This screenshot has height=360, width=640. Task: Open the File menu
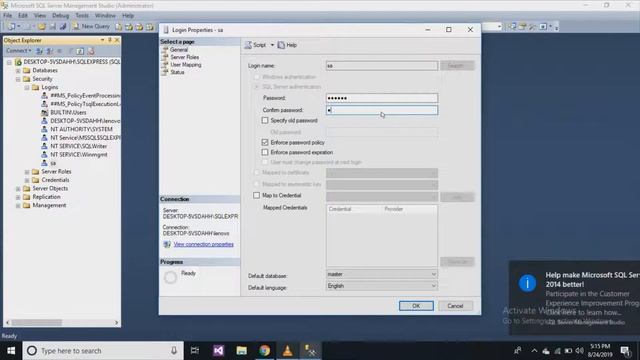tap(8, 16)
